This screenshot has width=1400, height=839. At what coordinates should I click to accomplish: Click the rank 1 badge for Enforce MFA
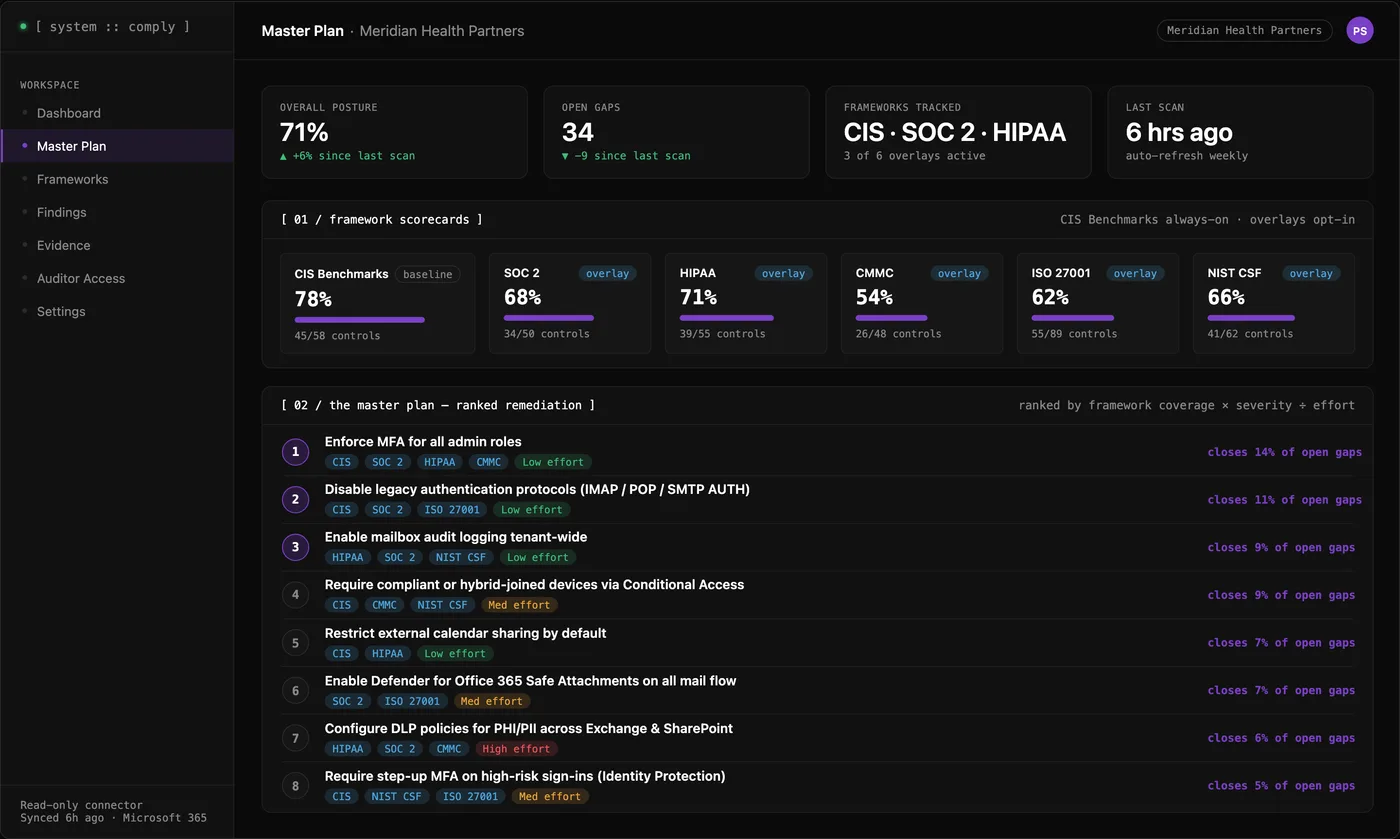click(x=295, y=452)
